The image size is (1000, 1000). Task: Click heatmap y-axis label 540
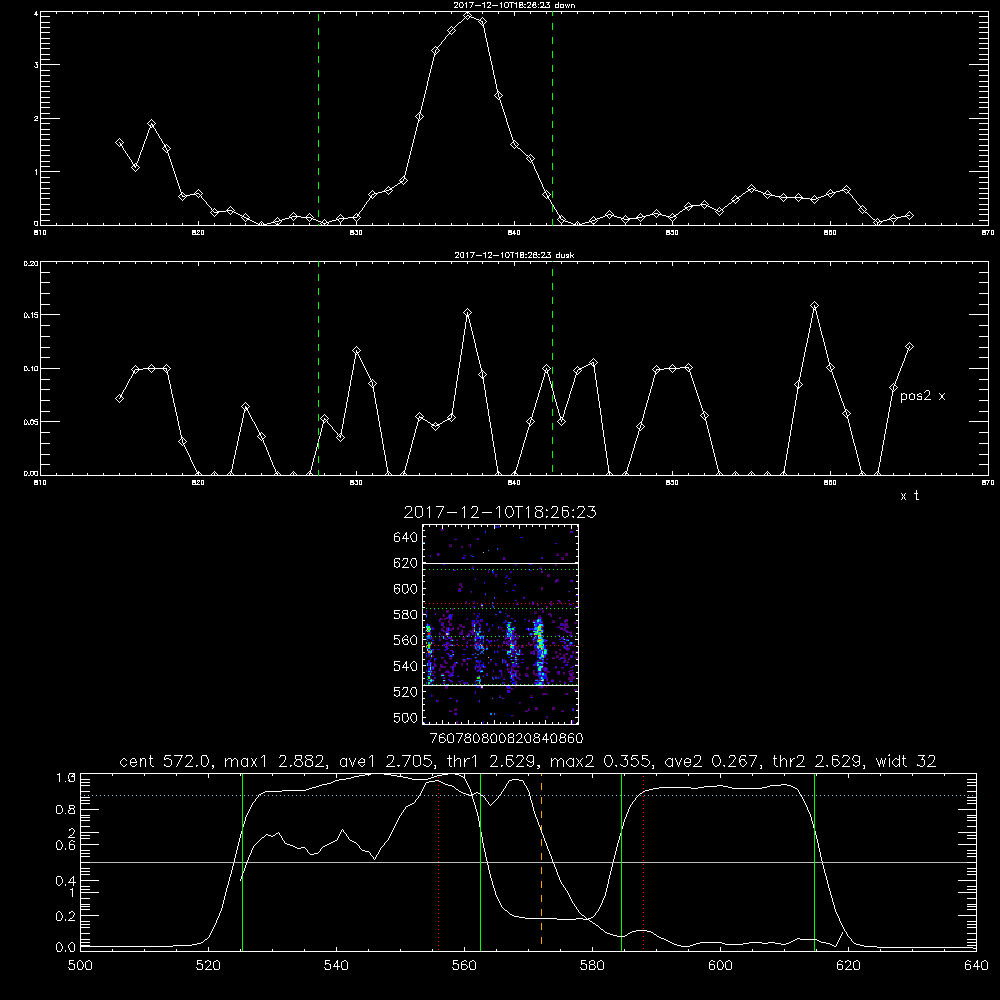[x=406, y=666]
